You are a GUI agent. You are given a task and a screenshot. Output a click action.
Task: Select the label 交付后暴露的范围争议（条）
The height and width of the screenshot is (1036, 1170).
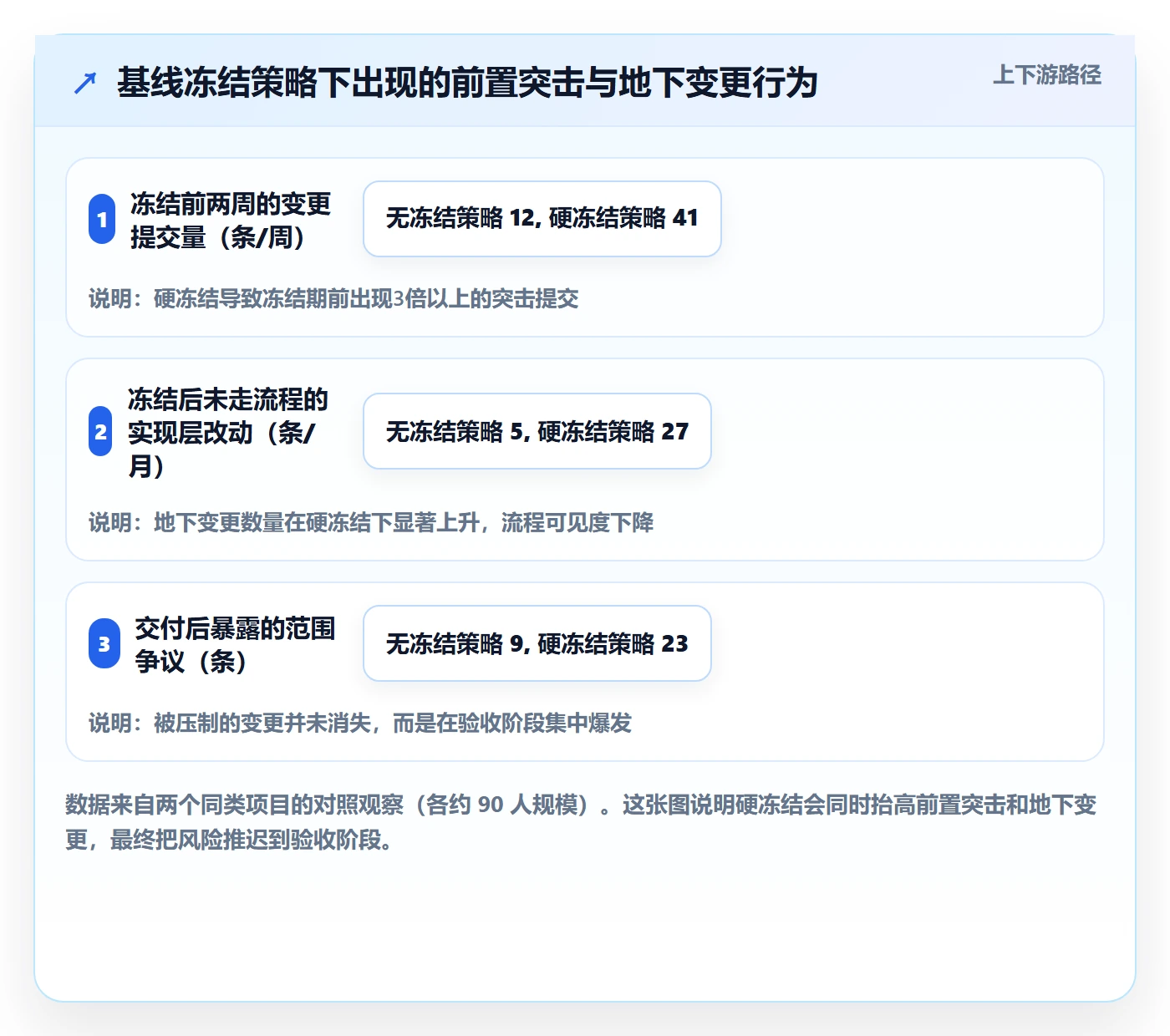click(x=236, y=644)
